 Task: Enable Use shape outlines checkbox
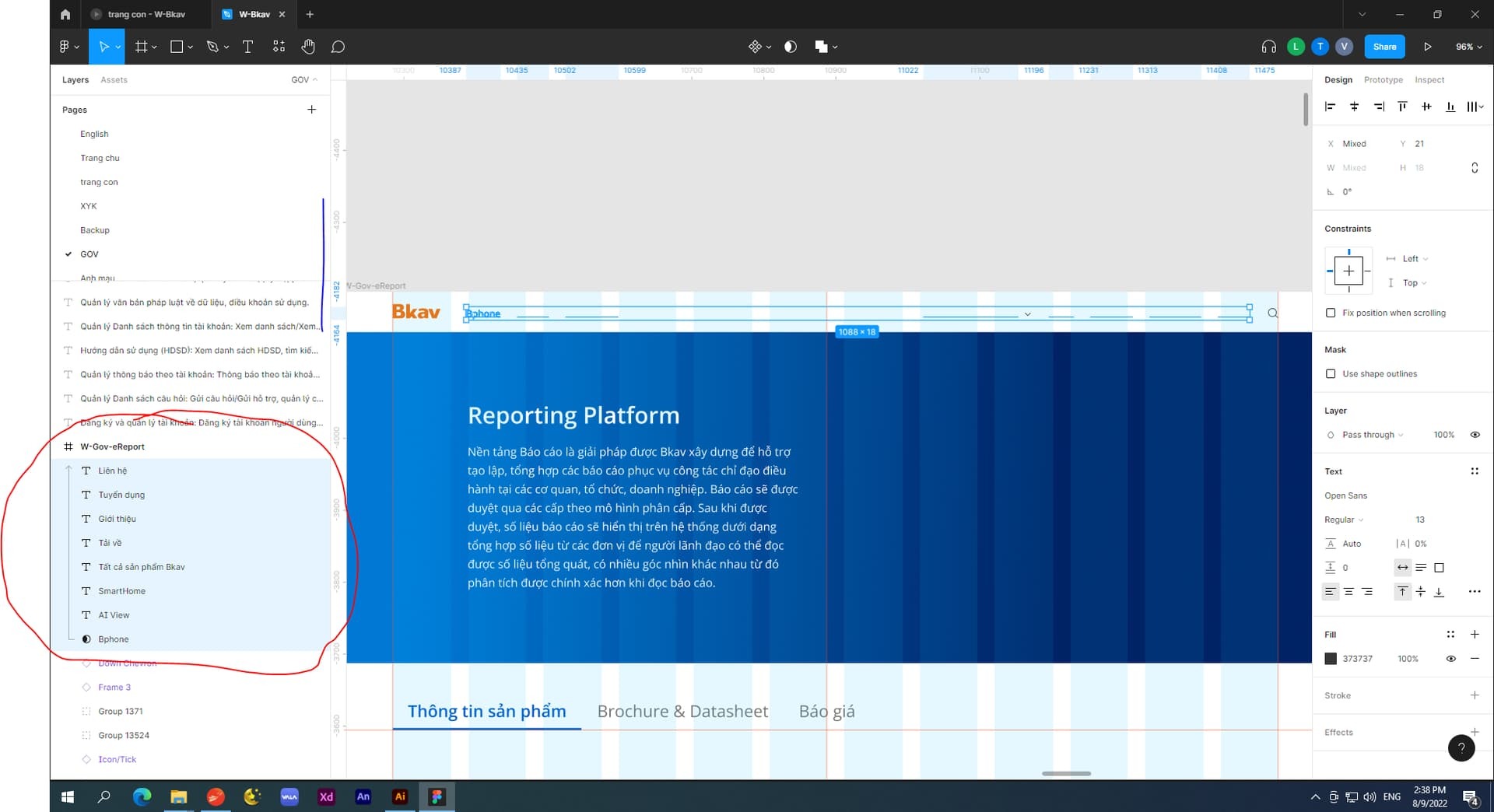[1331, 374]
